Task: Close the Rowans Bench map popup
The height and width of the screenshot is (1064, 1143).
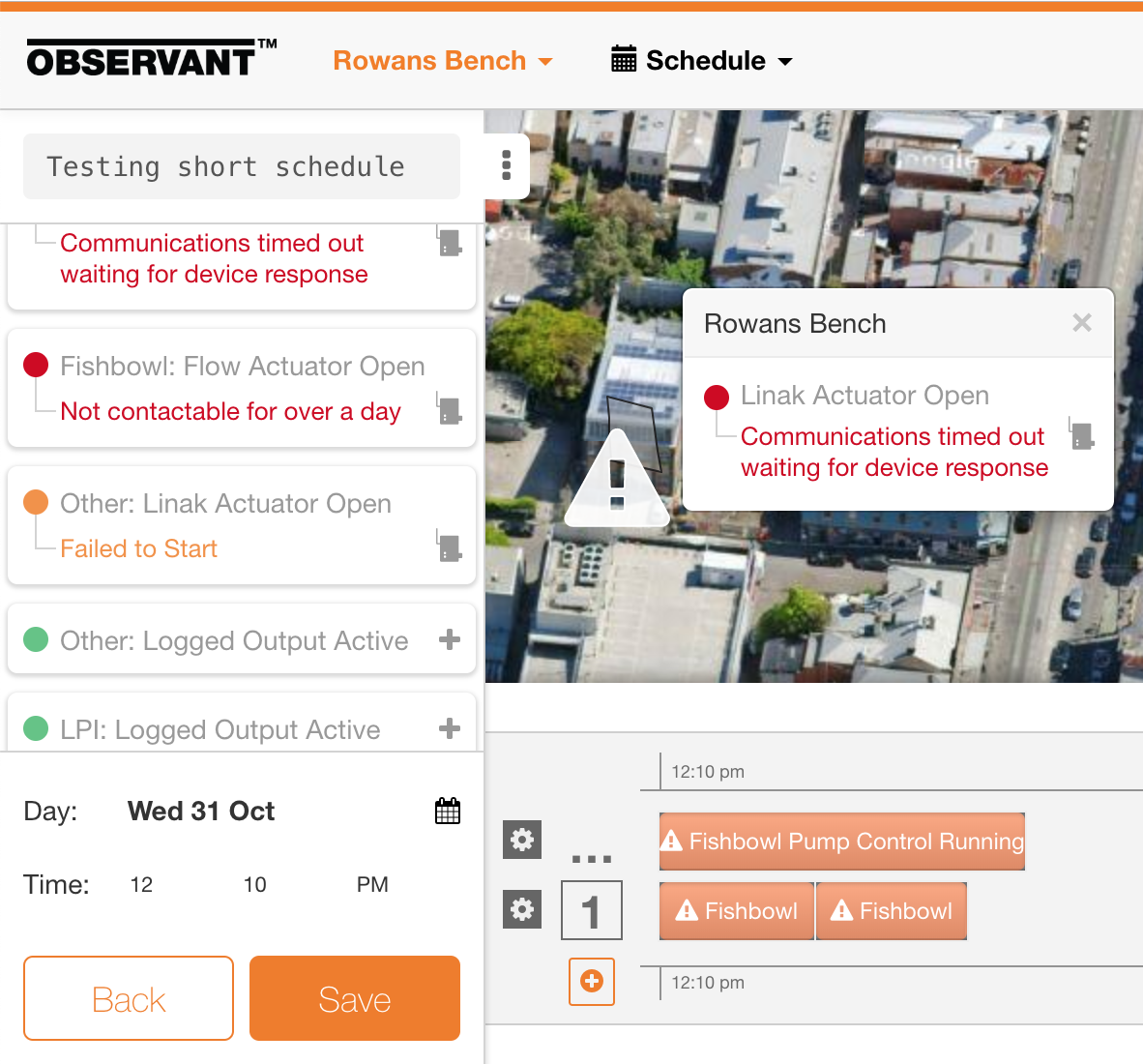Action: coord(1082,323)
